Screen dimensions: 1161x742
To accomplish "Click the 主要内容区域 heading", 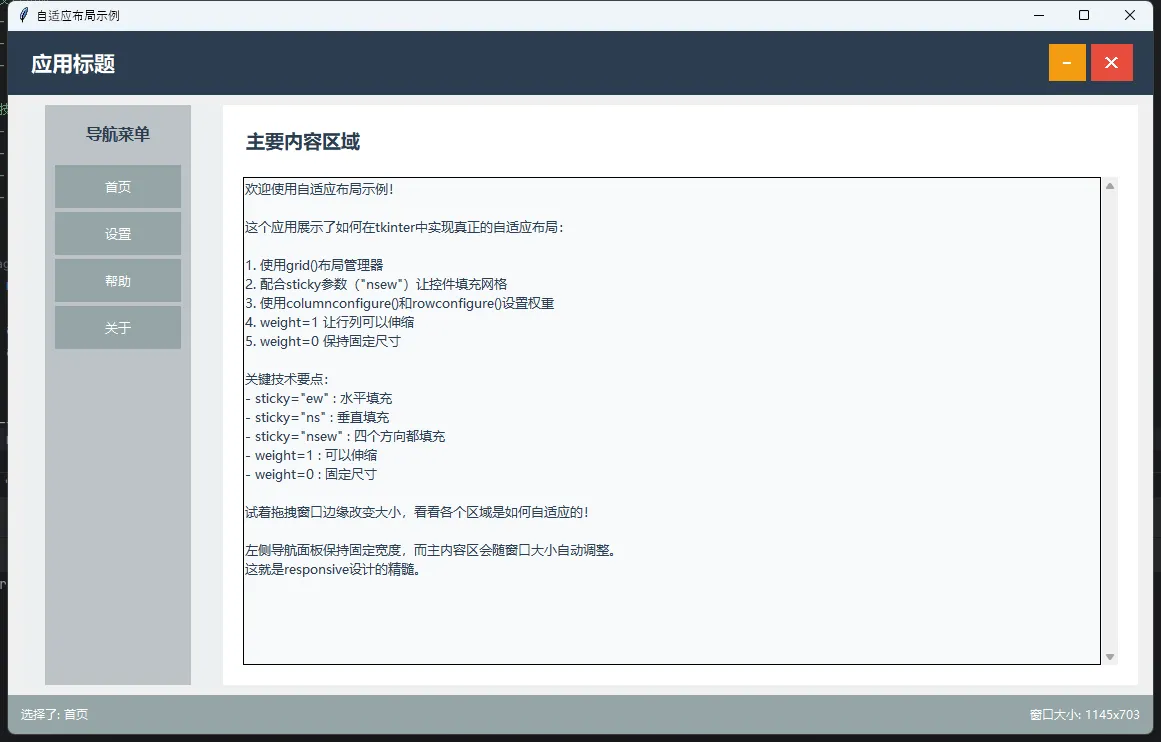I will tap(303, 142).
